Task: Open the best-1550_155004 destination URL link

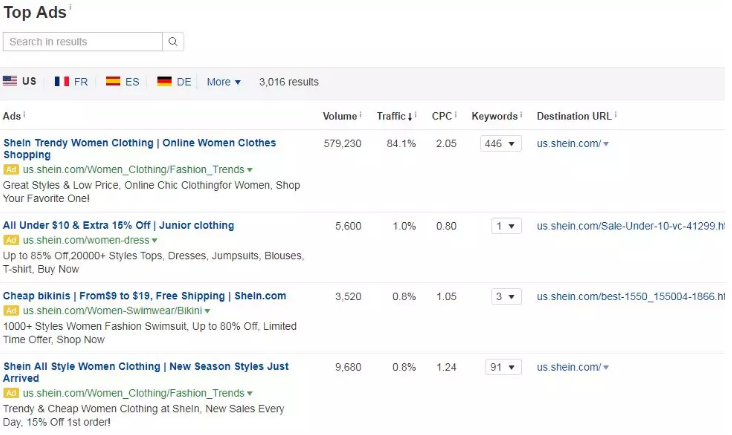Action: pyautogui.click(x=631, y=296)
